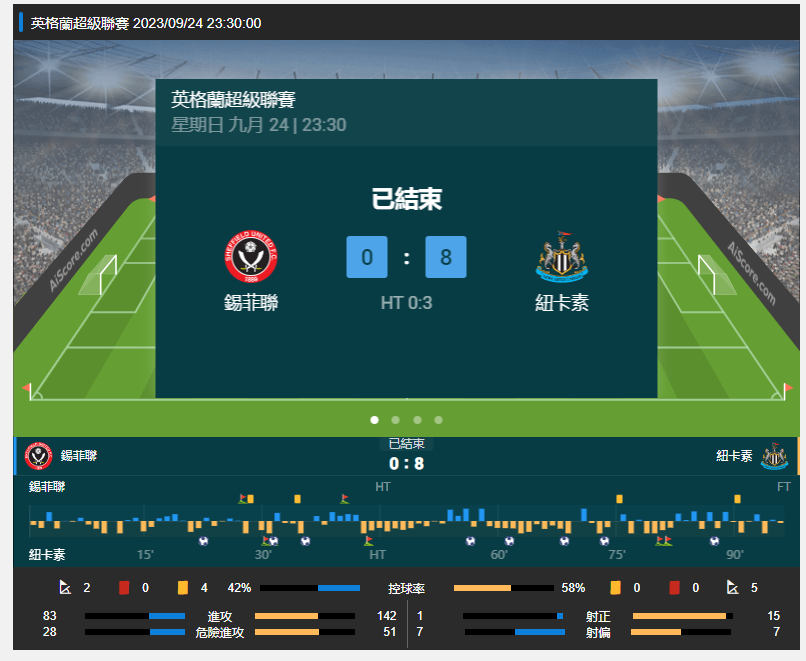Viewport: 806px width, 661px height.
Task: Select the first carousel dot indicator
Action: [x=374, y=420]
